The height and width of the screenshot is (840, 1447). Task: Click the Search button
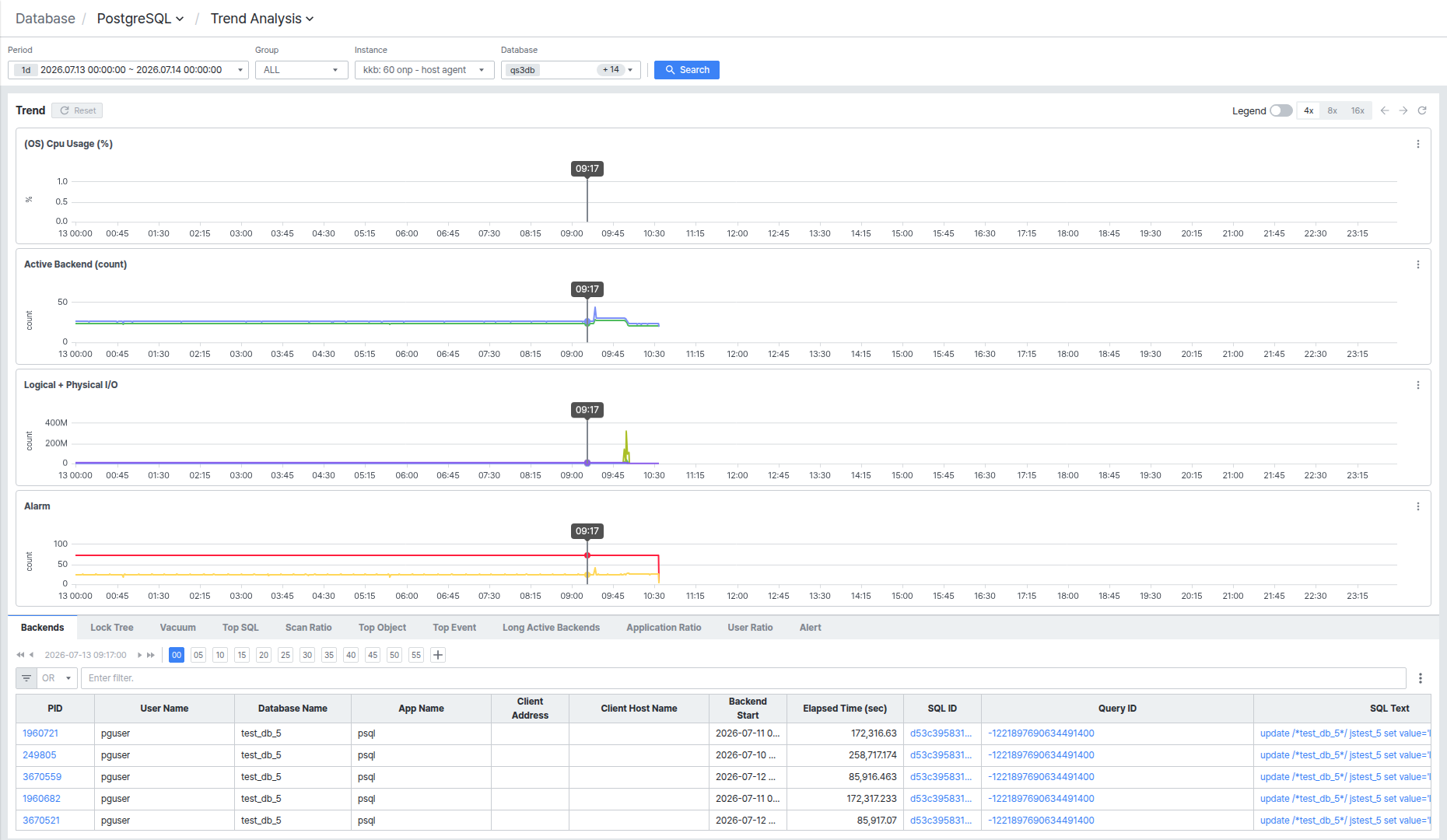click(x=687, y=70)
